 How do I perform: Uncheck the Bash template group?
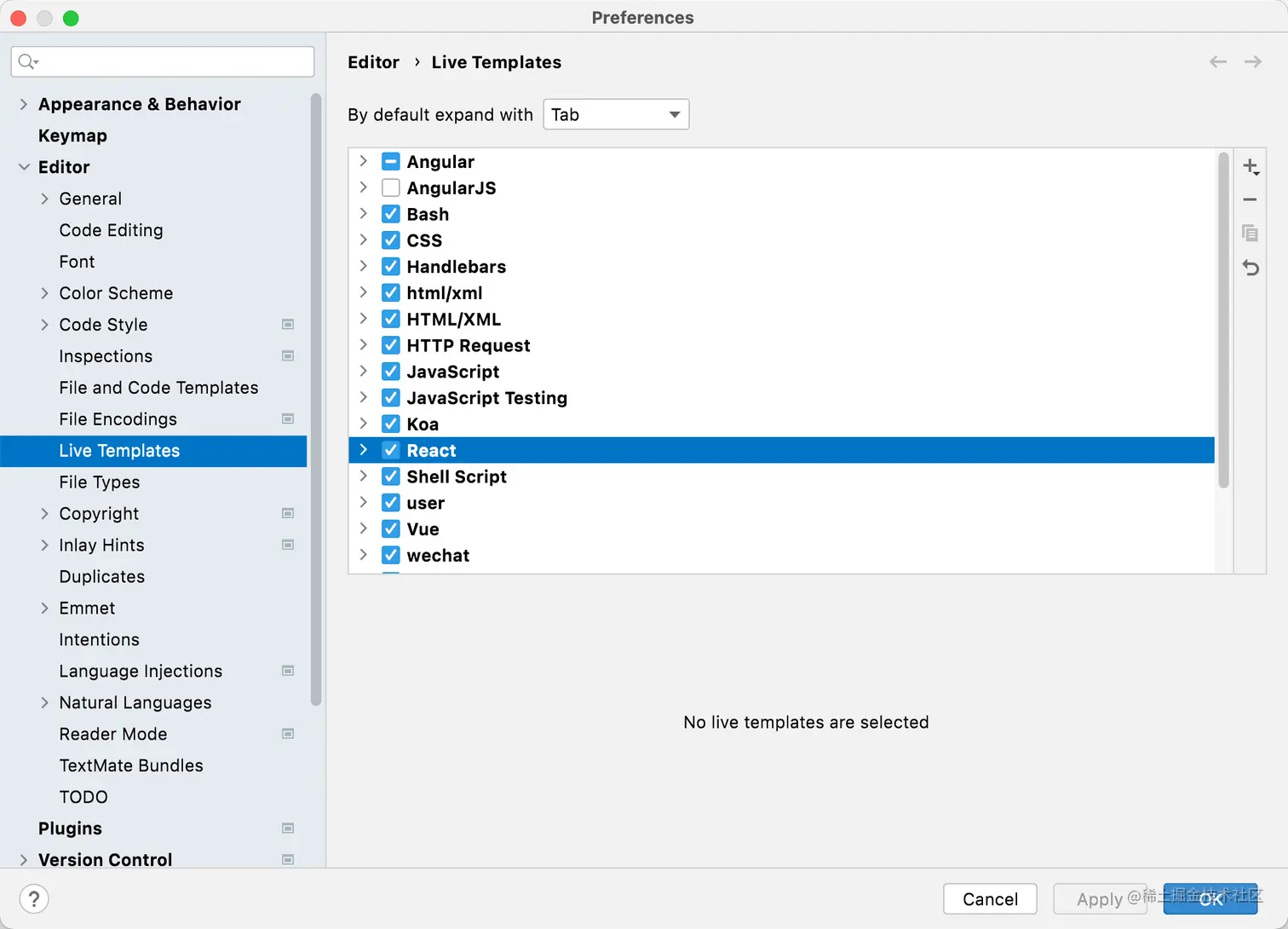click(x=391, y=214)
